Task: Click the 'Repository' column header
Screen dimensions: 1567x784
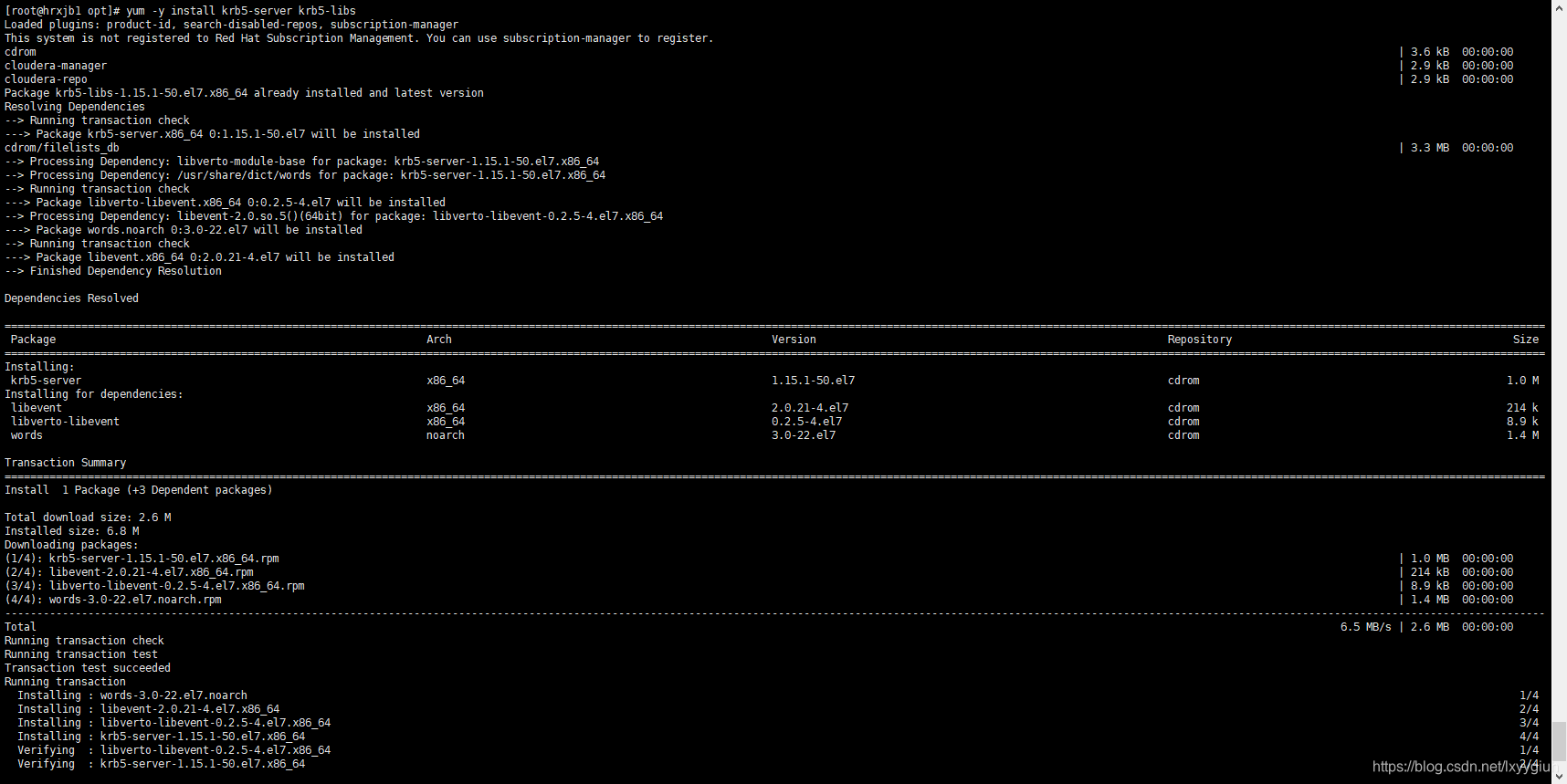Action: pyautogui.click(x=1200, y=340)
